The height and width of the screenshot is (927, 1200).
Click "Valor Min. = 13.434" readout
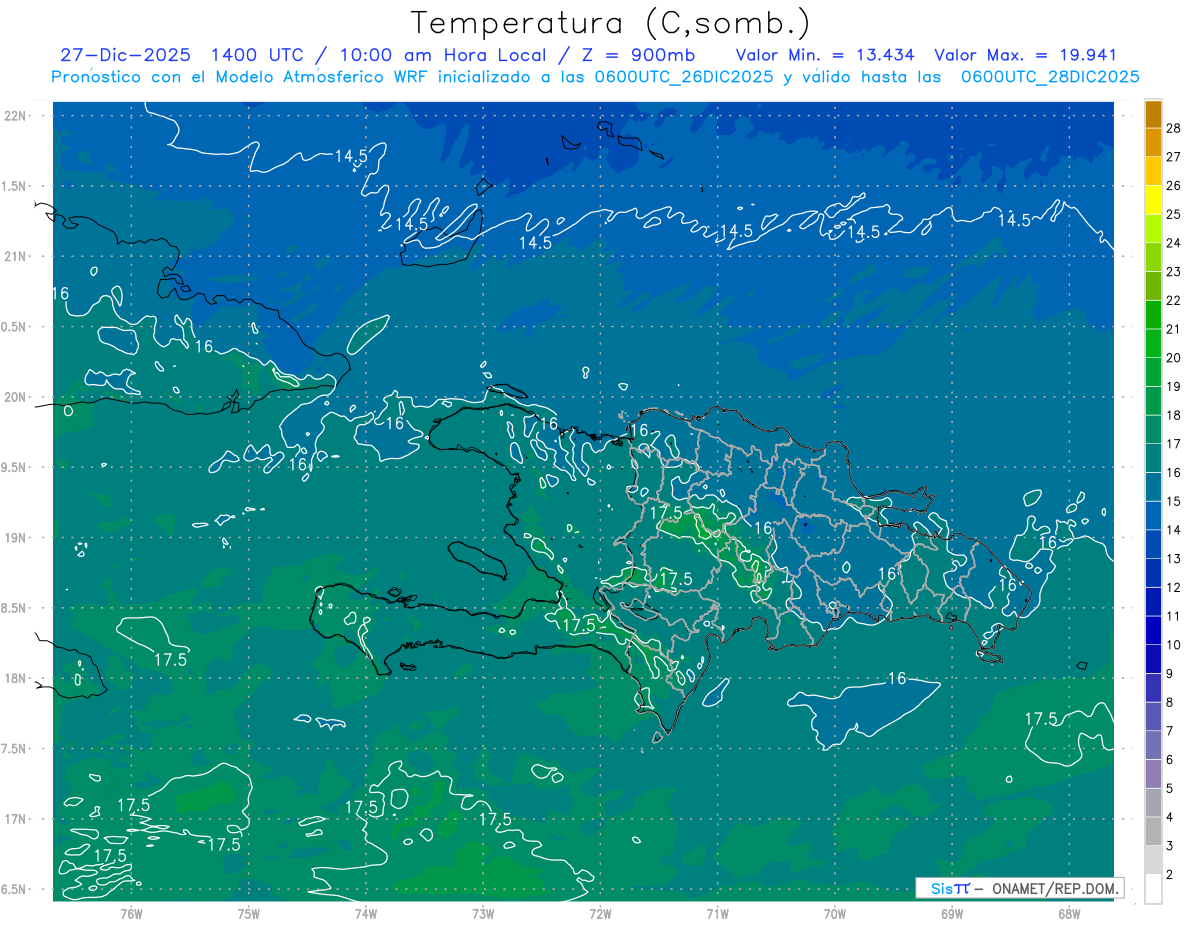pos(826,55)
